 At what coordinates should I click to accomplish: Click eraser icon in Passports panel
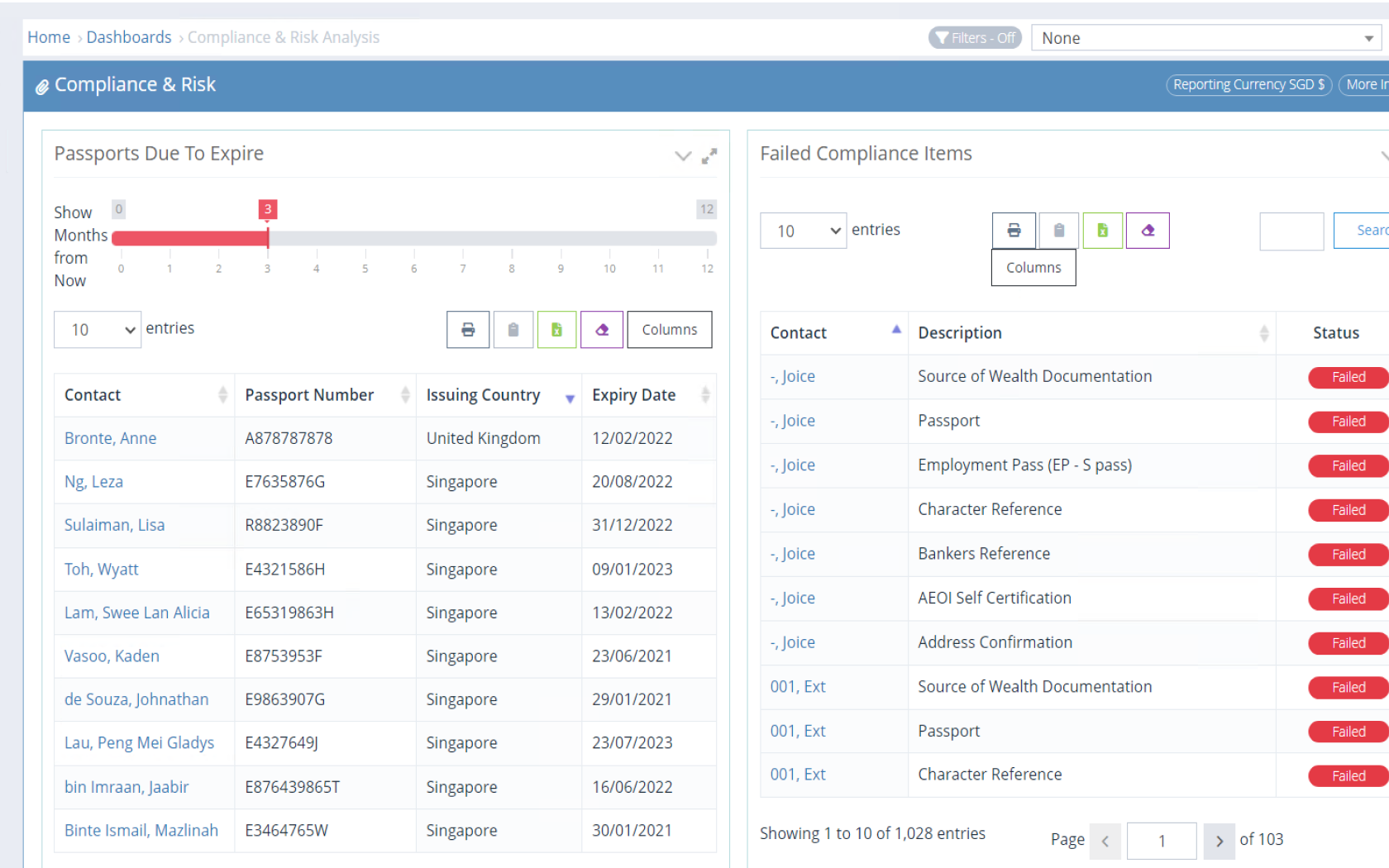click(602, 330)
